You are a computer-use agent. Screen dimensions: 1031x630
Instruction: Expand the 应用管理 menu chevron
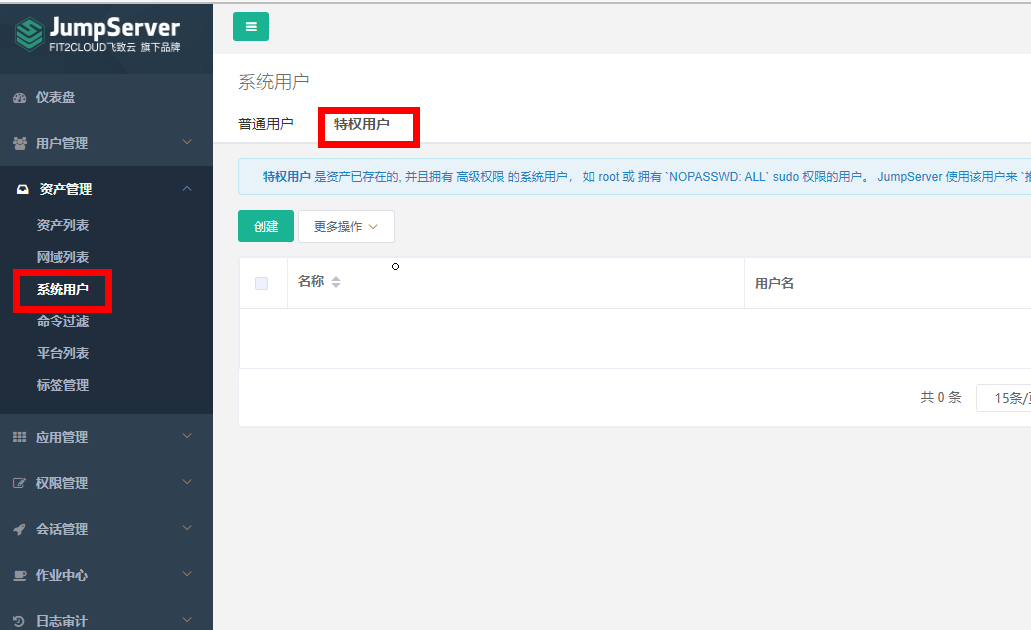[187, 436]
